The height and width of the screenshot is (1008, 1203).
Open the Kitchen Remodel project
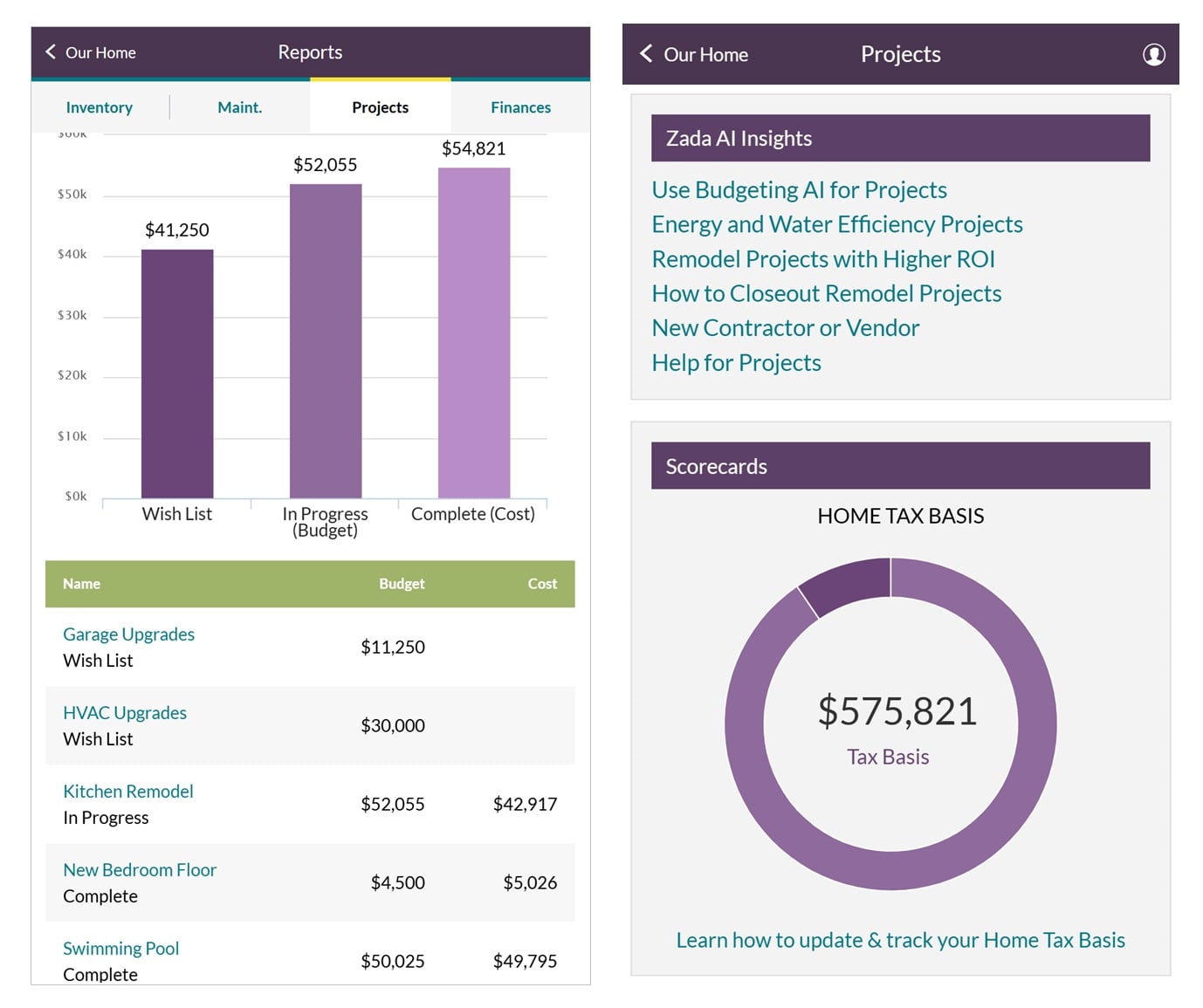pos(127,791)
